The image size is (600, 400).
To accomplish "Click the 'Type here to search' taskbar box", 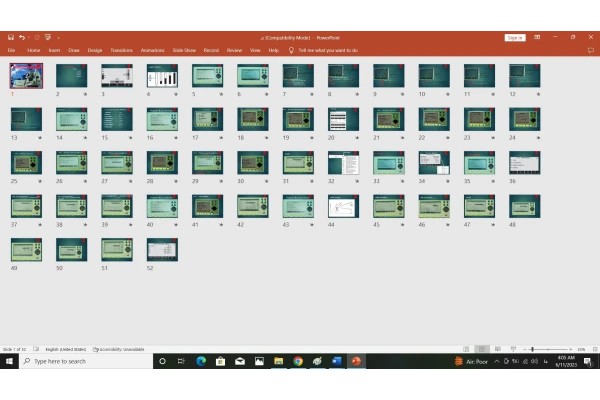I will tap(86, 361).
